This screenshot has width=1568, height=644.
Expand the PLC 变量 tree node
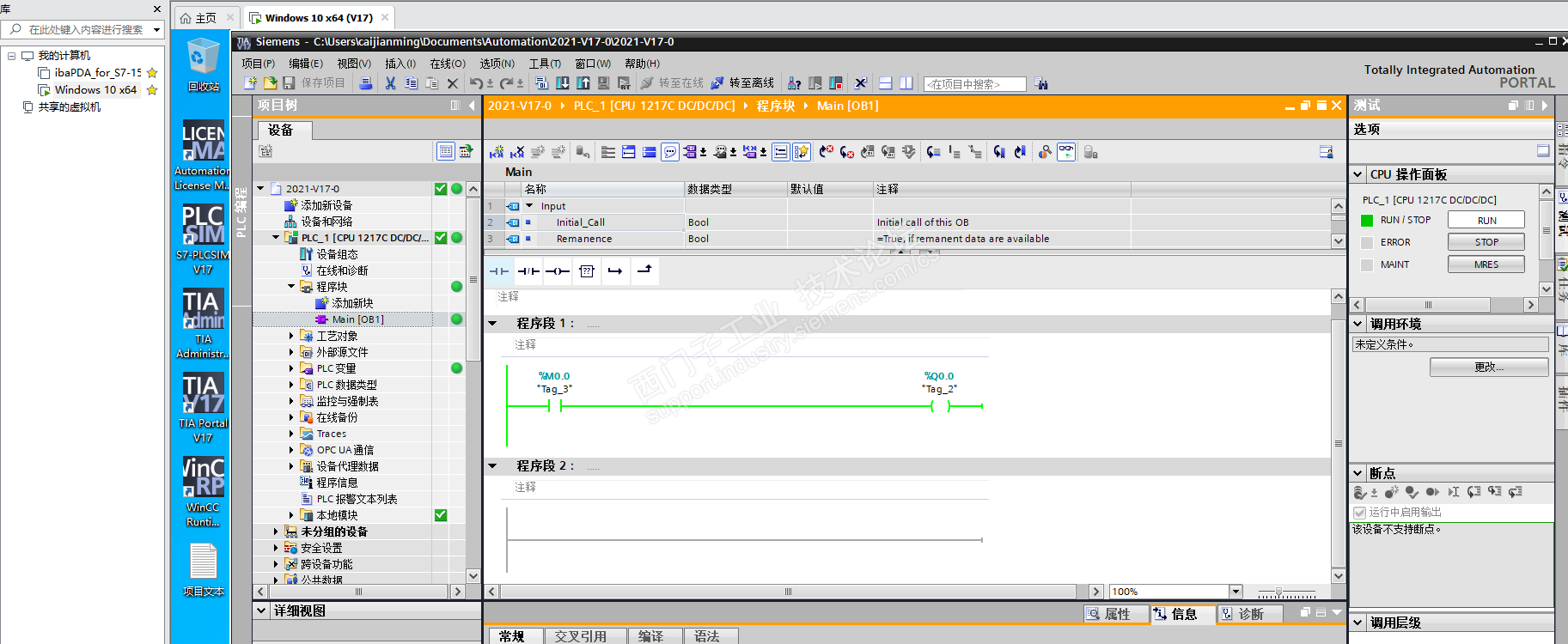(291, 368)
